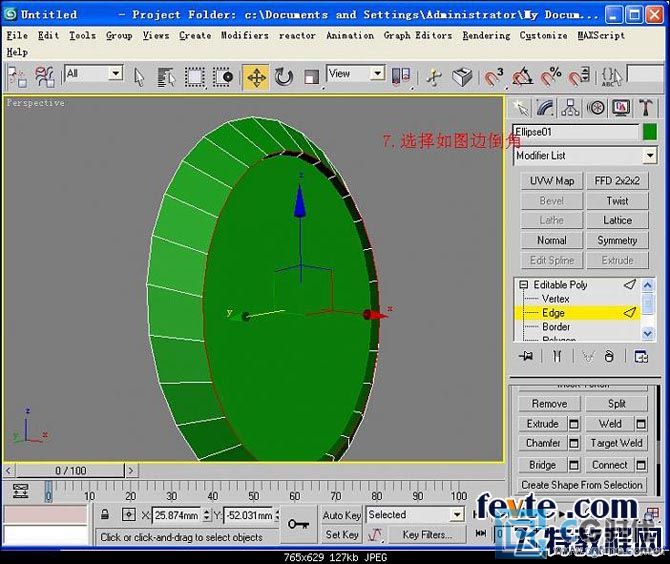Click Use Pivot Point Center icon
The width and height of the screenshot is (670, 564).
point(401,77)
